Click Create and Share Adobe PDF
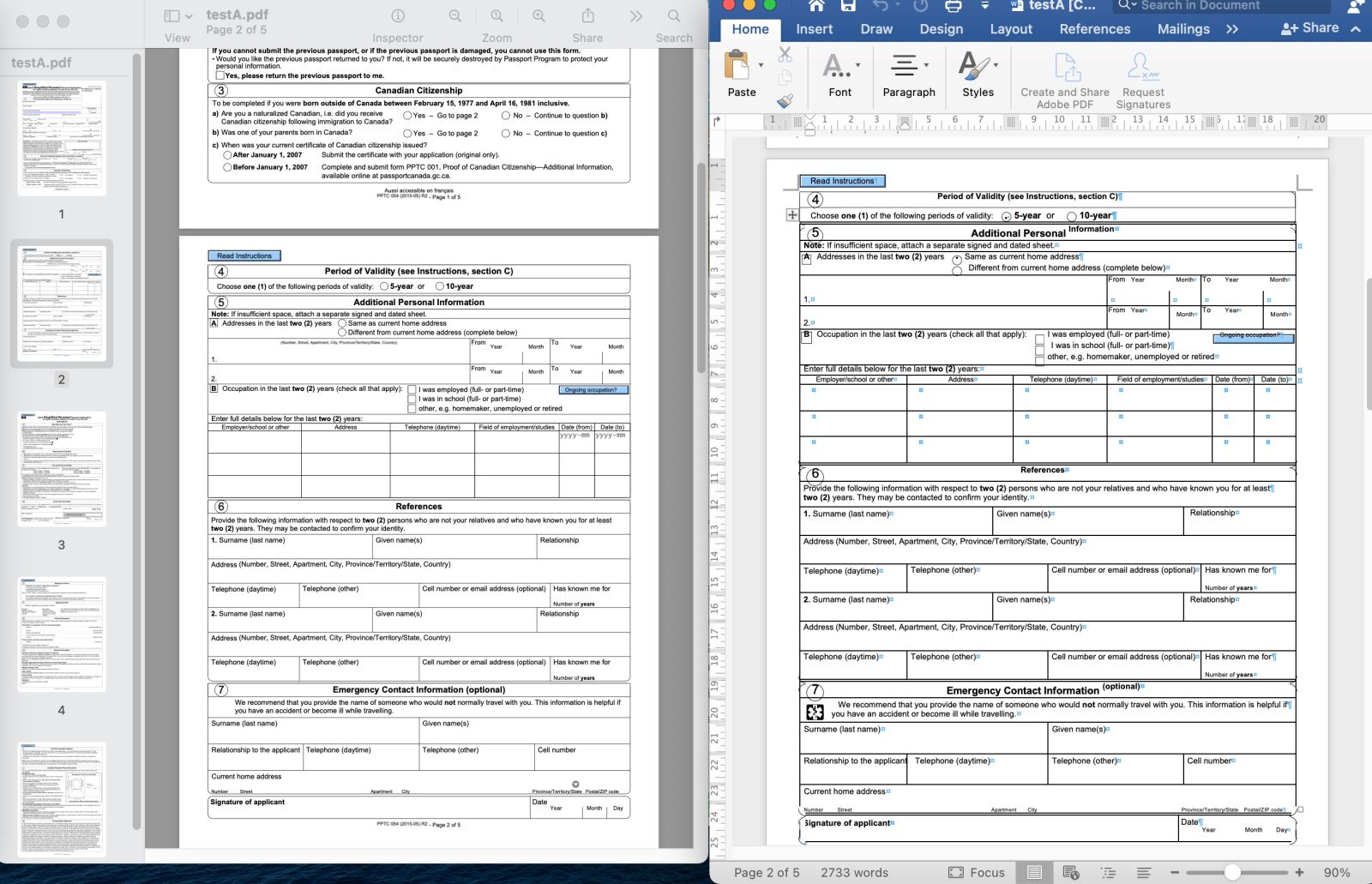The image size is (1372, 884). click(1065, 81)
